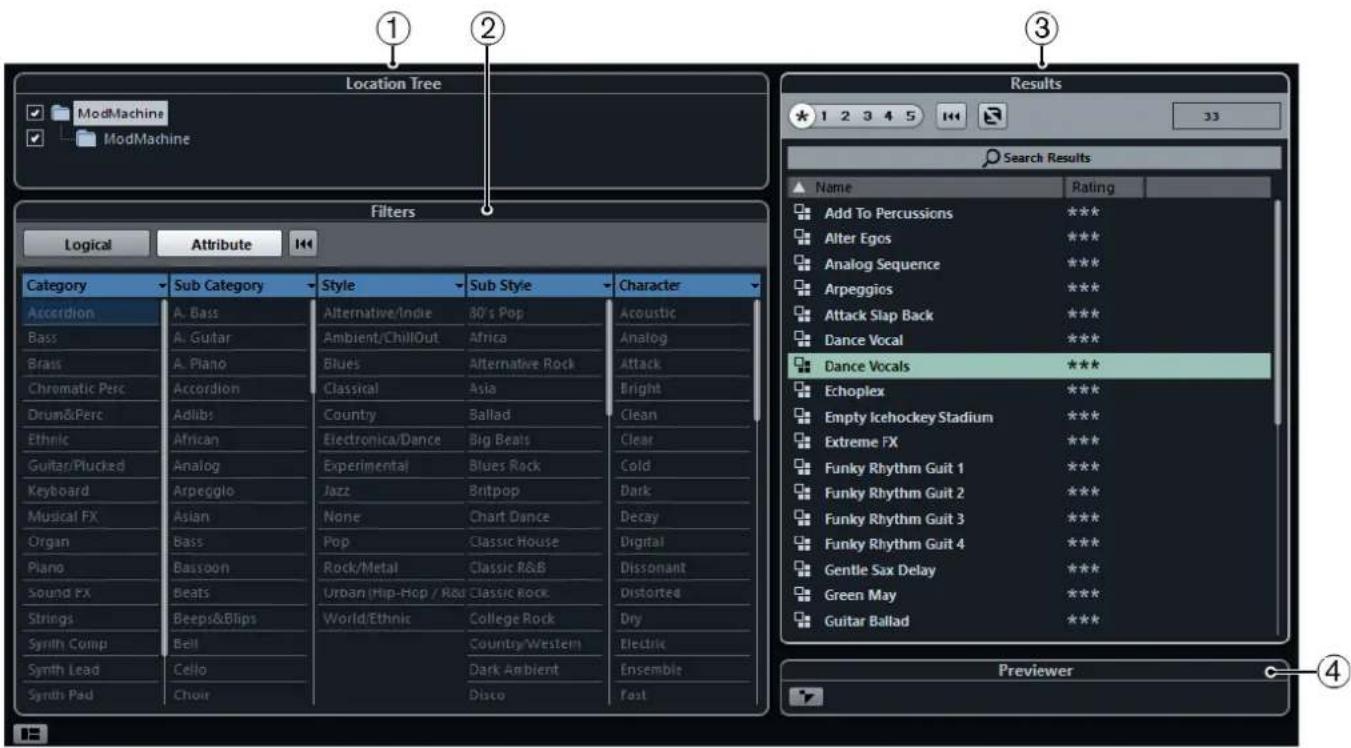Image resolution: width=1351 pixels, height=748 pixels.
Task: Reset the Filters with the rewind icon
Action: point(302,243)
